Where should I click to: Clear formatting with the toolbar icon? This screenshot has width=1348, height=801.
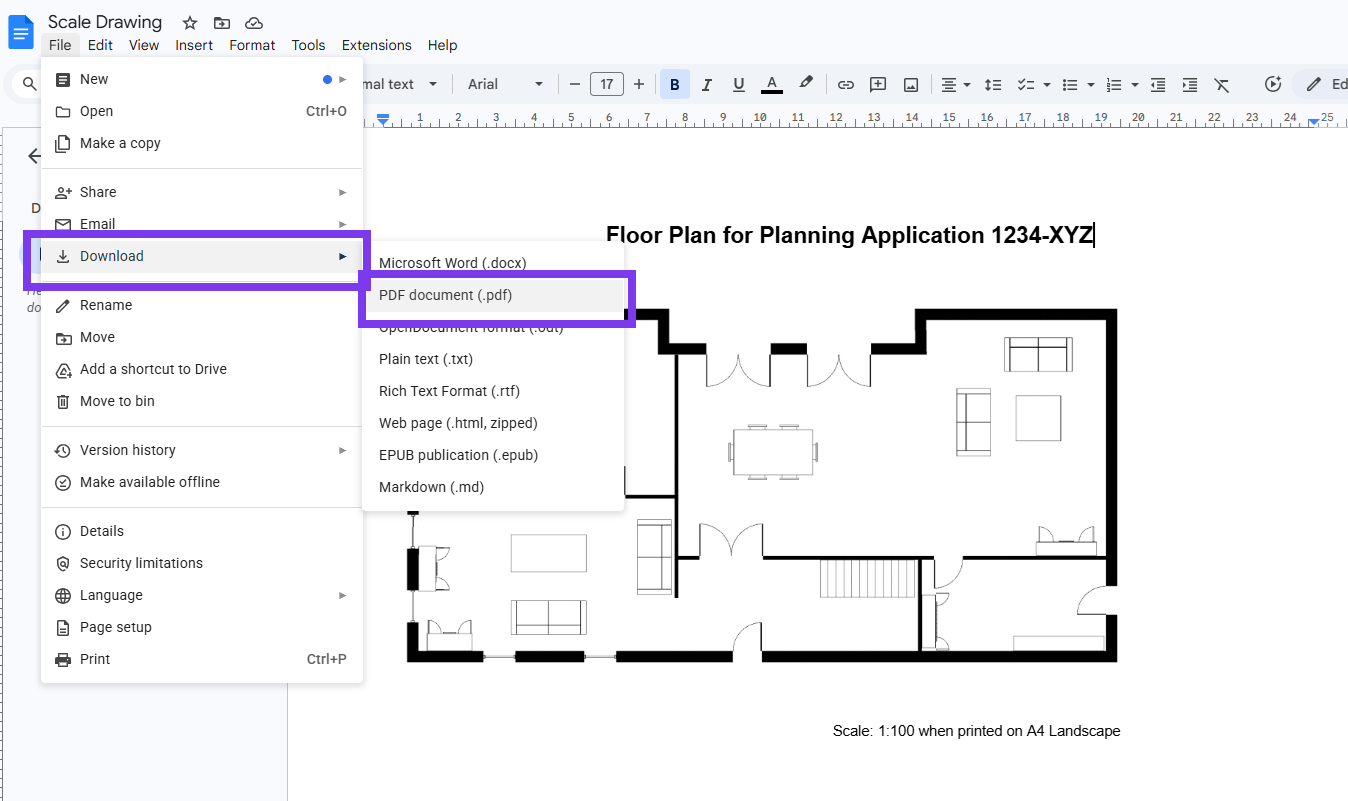(x=1222, y=84)
